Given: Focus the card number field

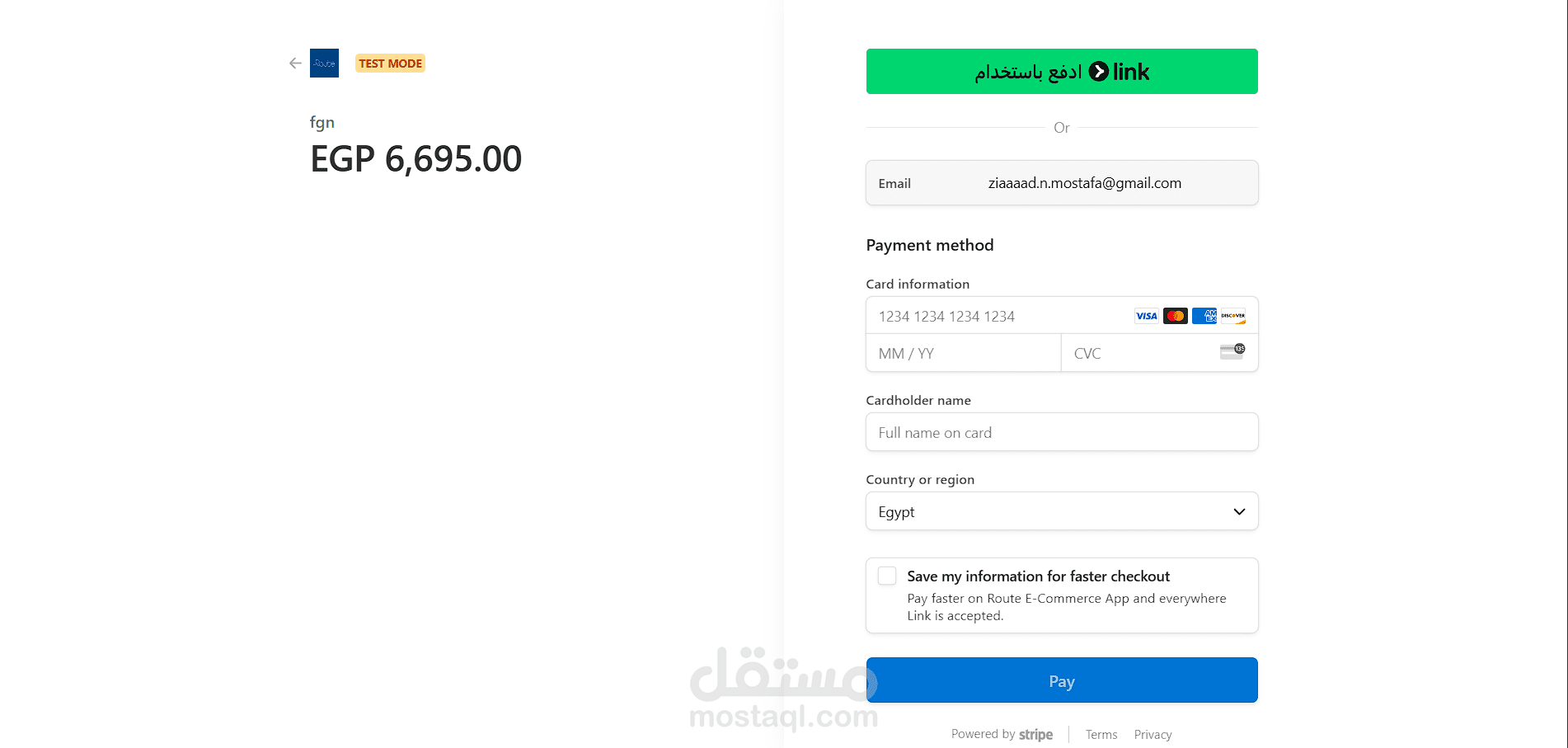Looking at the screenshot, I should [998, 316].
